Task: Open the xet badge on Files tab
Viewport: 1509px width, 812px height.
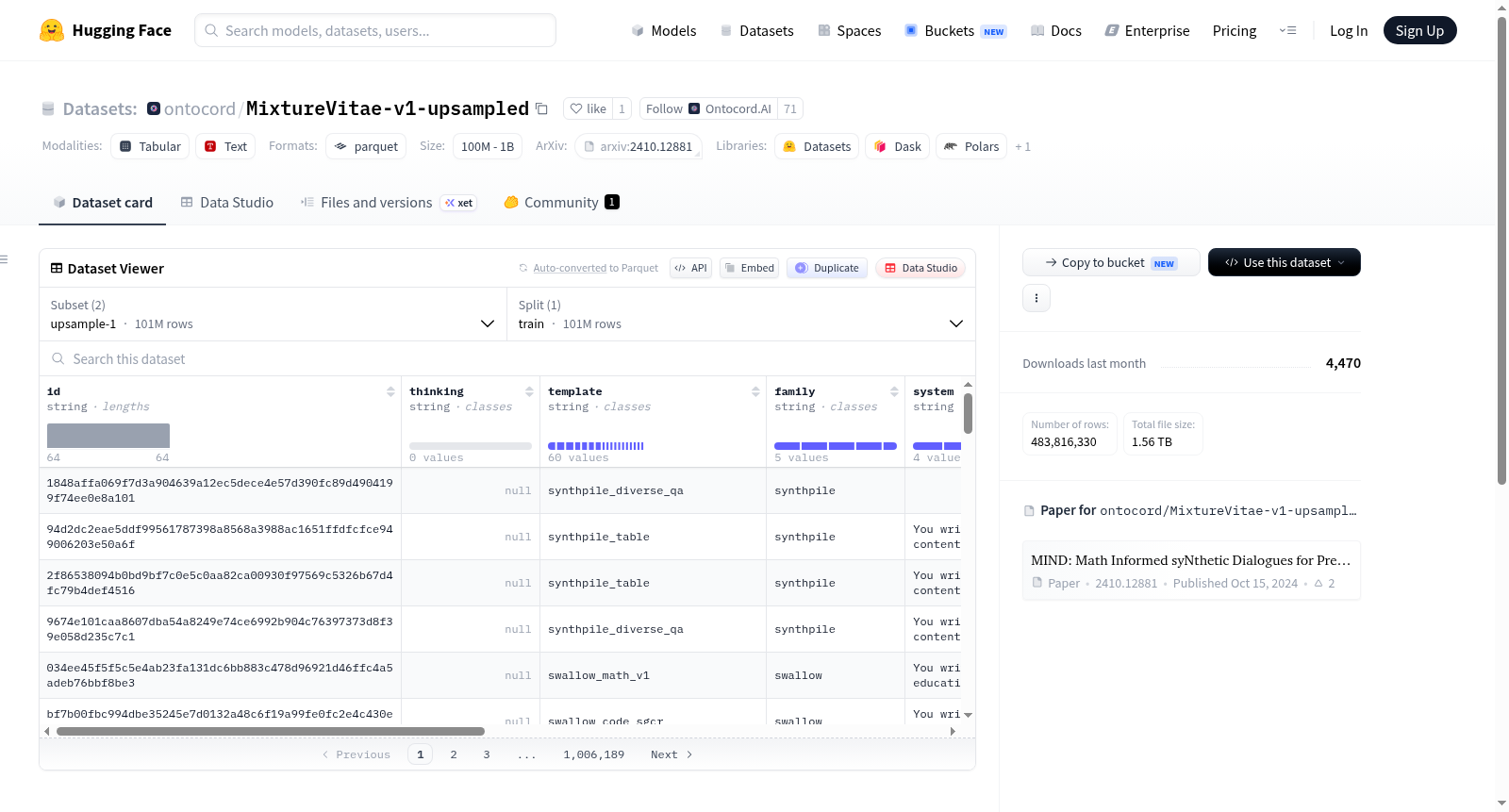Action: tap(459, 203)
